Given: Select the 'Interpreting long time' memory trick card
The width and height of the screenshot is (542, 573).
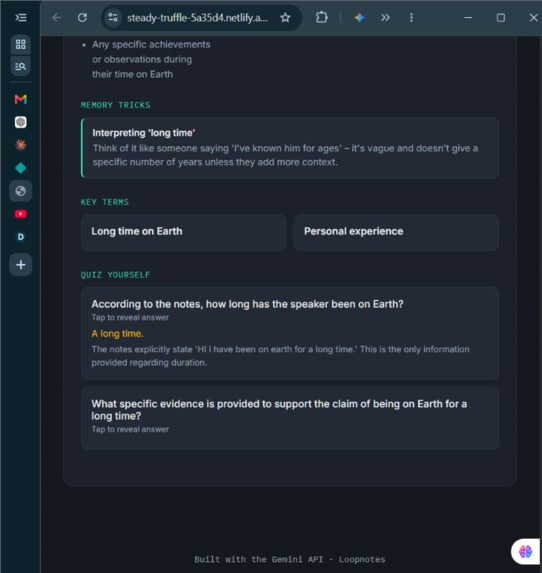Looking at the screenshot, I should [290, 148].
